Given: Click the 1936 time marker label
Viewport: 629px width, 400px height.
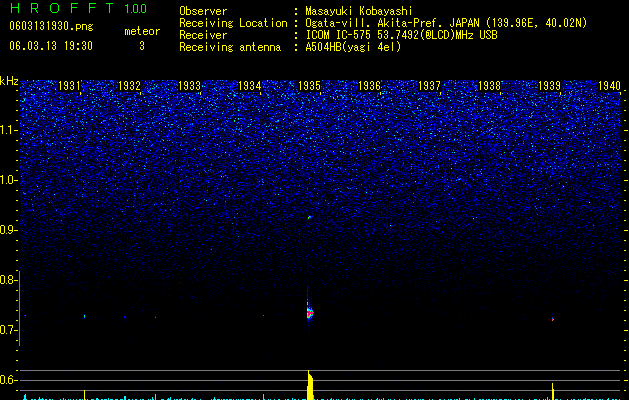Looking at the screenshot, I should [369, 86].
